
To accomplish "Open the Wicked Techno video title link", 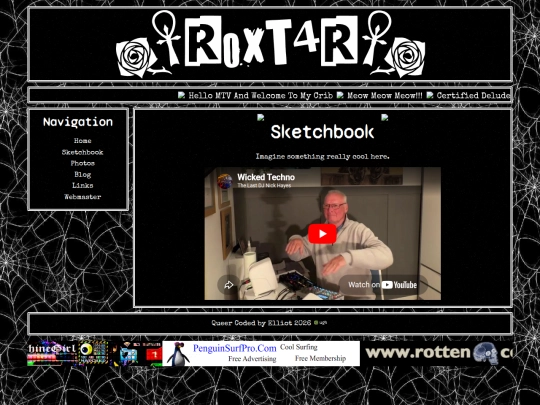I will [x=266, y=177].
